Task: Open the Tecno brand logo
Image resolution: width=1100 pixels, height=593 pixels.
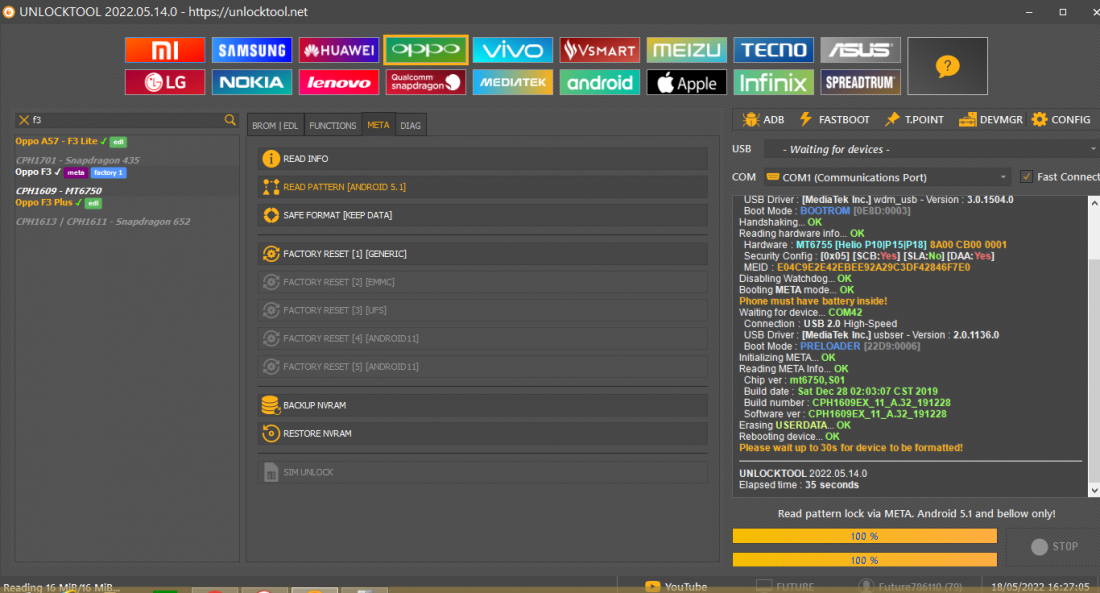Action: click(774, 50)
